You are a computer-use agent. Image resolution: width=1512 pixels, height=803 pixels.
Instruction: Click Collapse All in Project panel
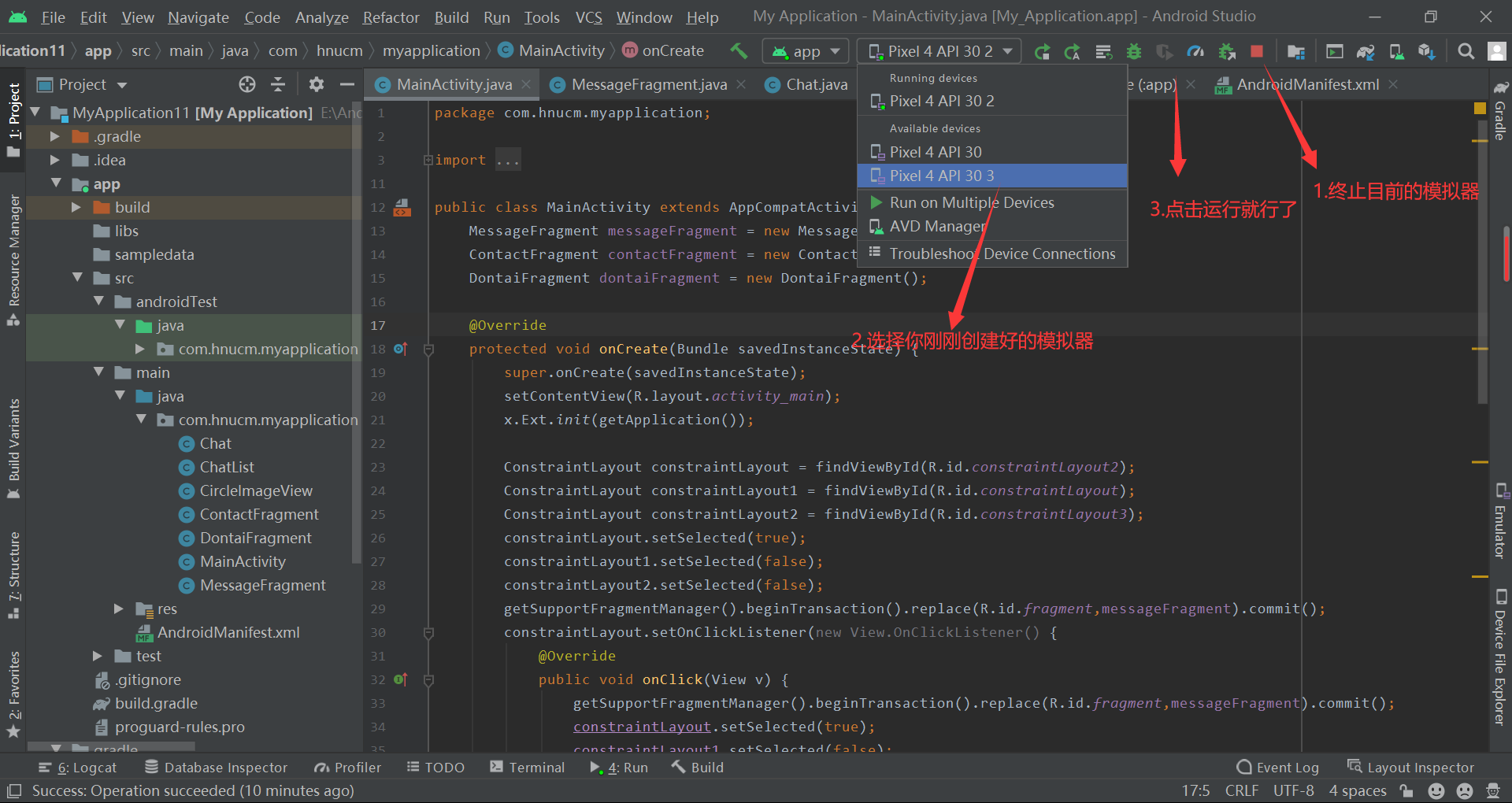278,84
